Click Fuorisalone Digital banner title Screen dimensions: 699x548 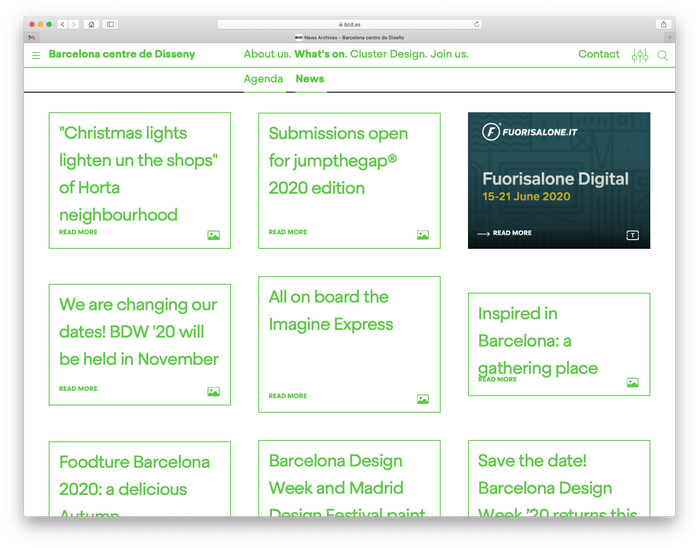555,179
